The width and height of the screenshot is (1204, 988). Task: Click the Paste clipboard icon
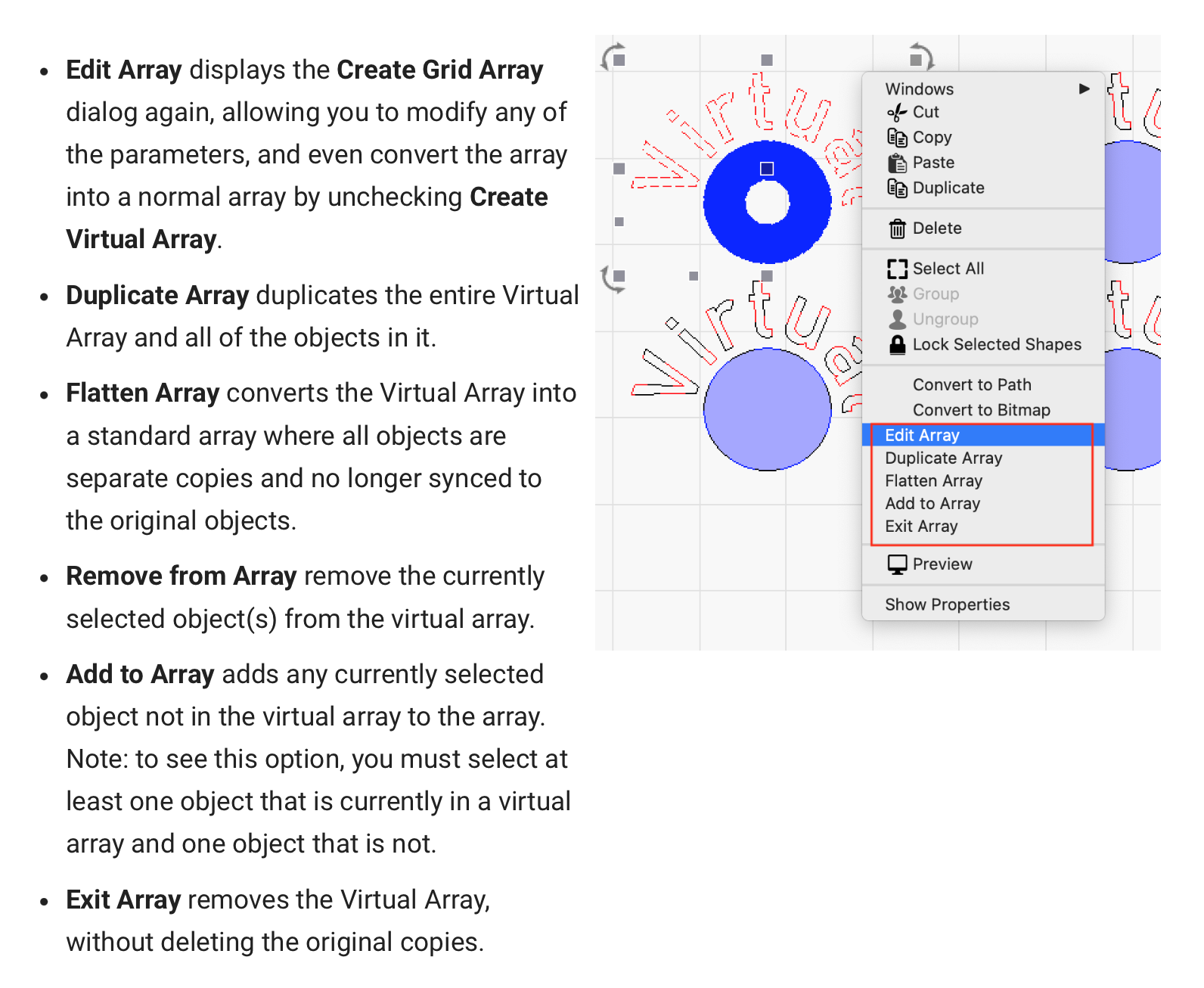(x=897, y=163)
